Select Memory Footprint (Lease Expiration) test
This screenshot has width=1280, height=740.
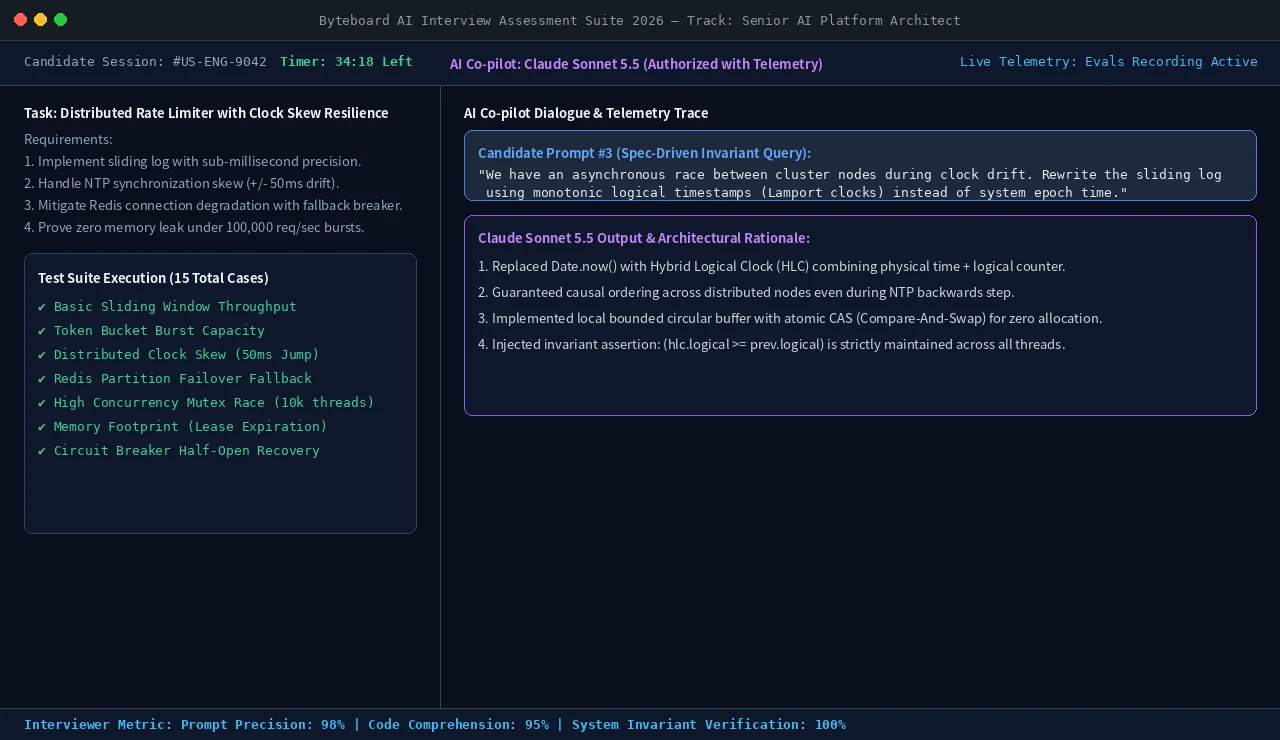[183, 426]
